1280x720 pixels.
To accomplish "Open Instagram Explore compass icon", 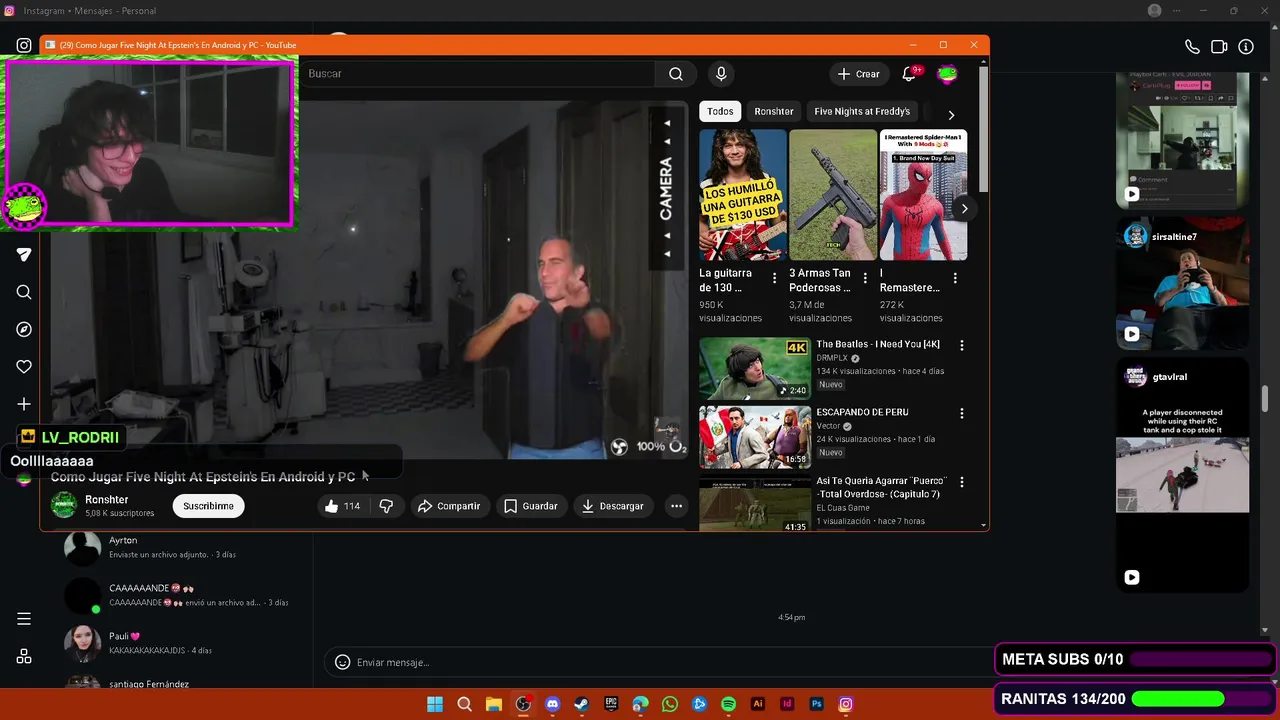I will pyautogui.click(x=24, y=329).
